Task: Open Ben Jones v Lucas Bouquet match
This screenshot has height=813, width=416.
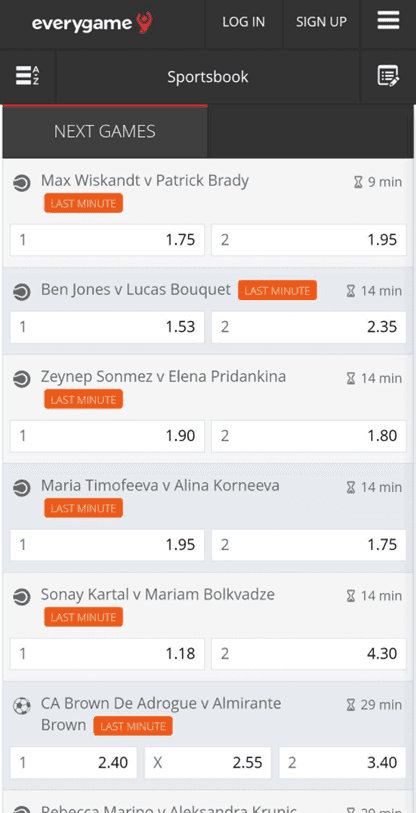Action: [x=136, y=289]
